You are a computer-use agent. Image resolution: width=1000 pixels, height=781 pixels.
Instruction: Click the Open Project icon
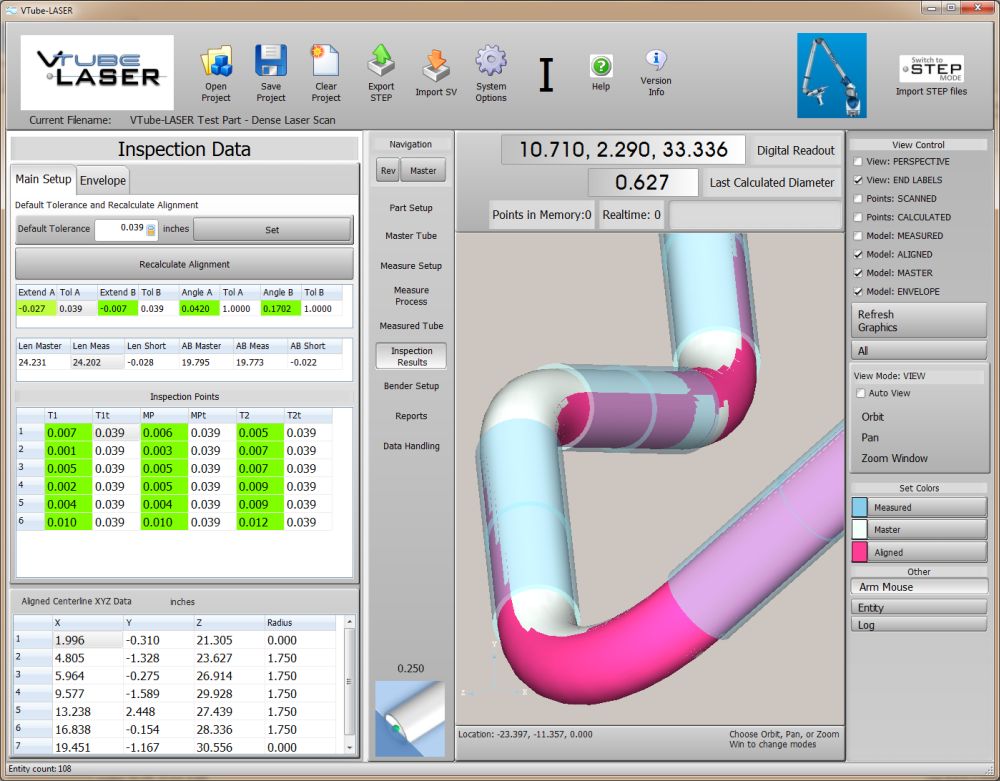pyautogui.click(x=216, y=62)
